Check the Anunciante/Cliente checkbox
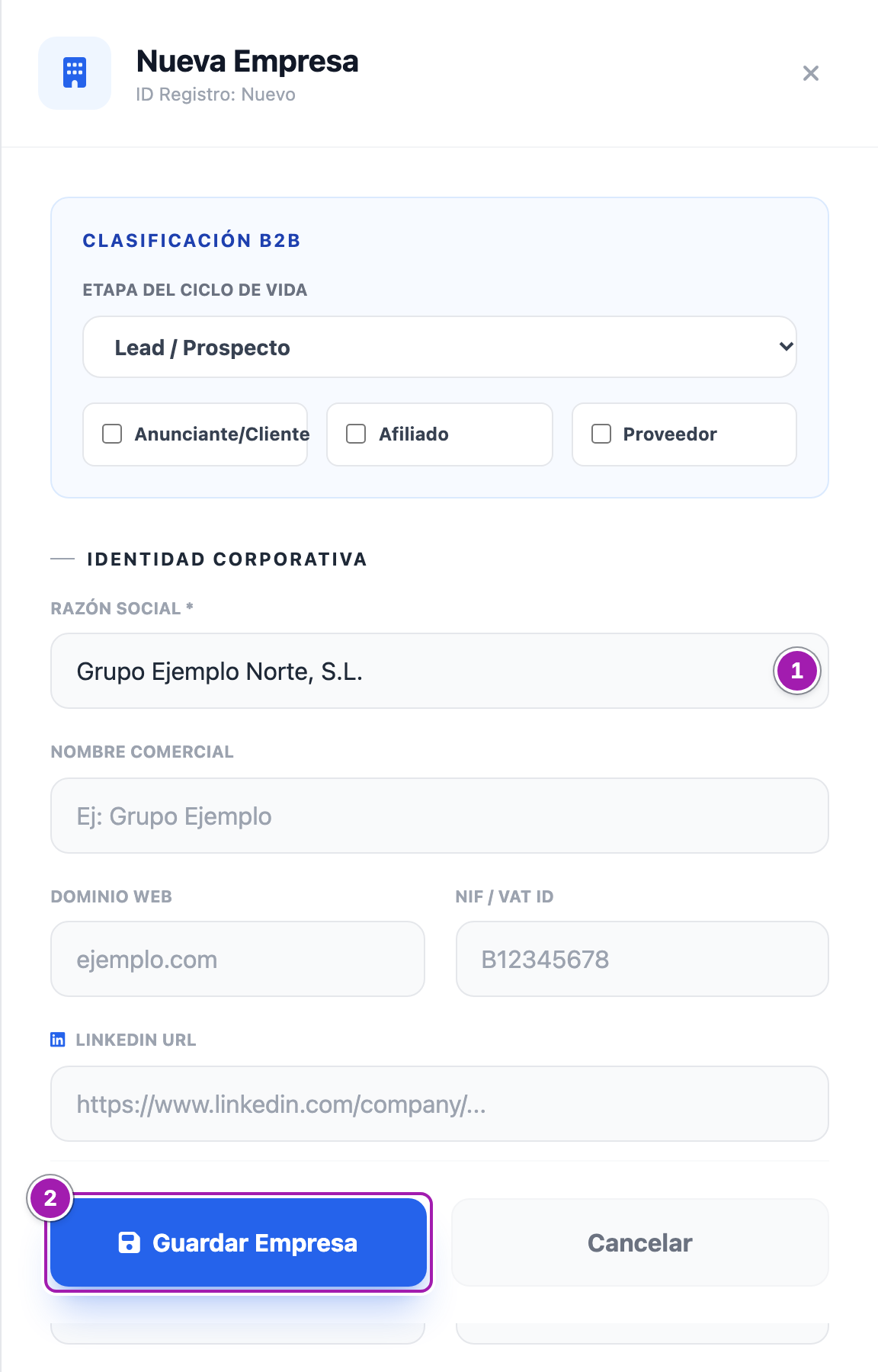 (x=112, y=434)
